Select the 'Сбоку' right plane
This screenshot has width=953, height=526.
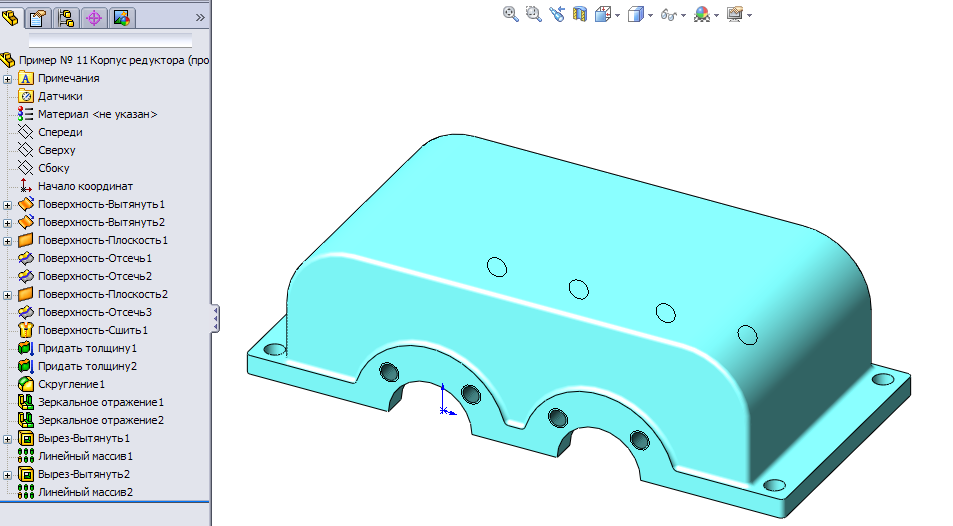(53, 168)
